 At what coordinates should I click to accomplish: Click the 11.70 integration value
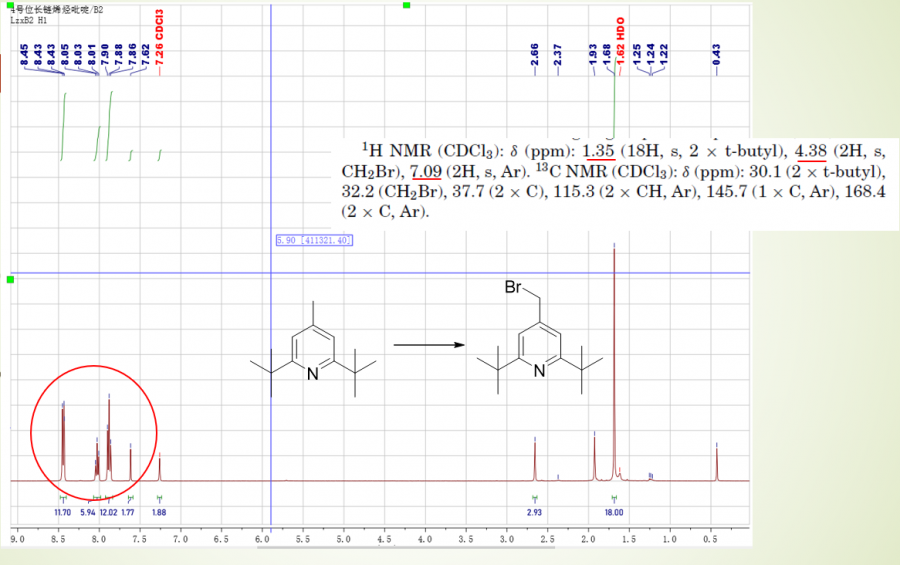coord(61,512)
